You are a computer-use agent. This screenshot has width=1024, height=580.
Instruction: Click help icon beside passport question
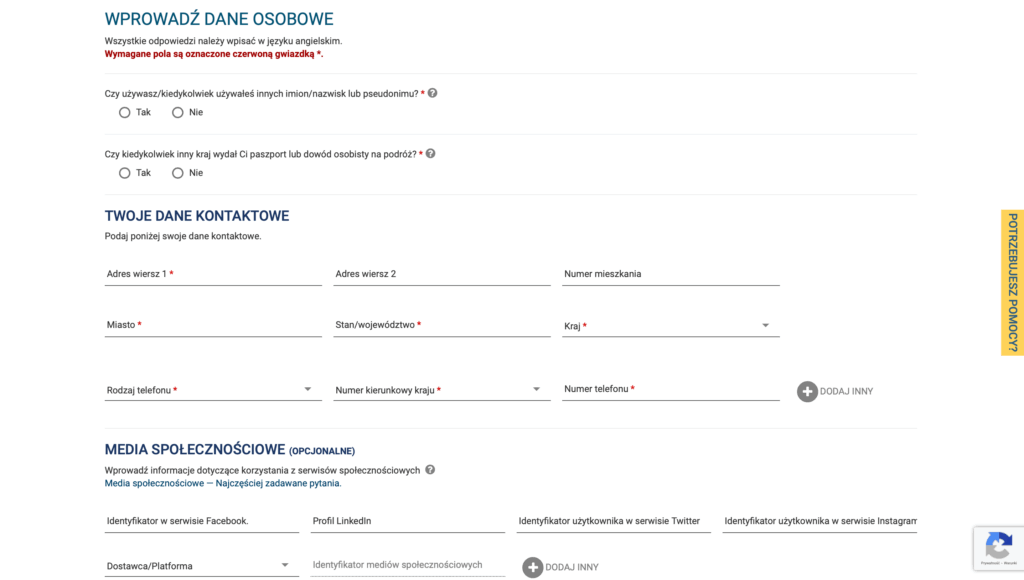431,154
